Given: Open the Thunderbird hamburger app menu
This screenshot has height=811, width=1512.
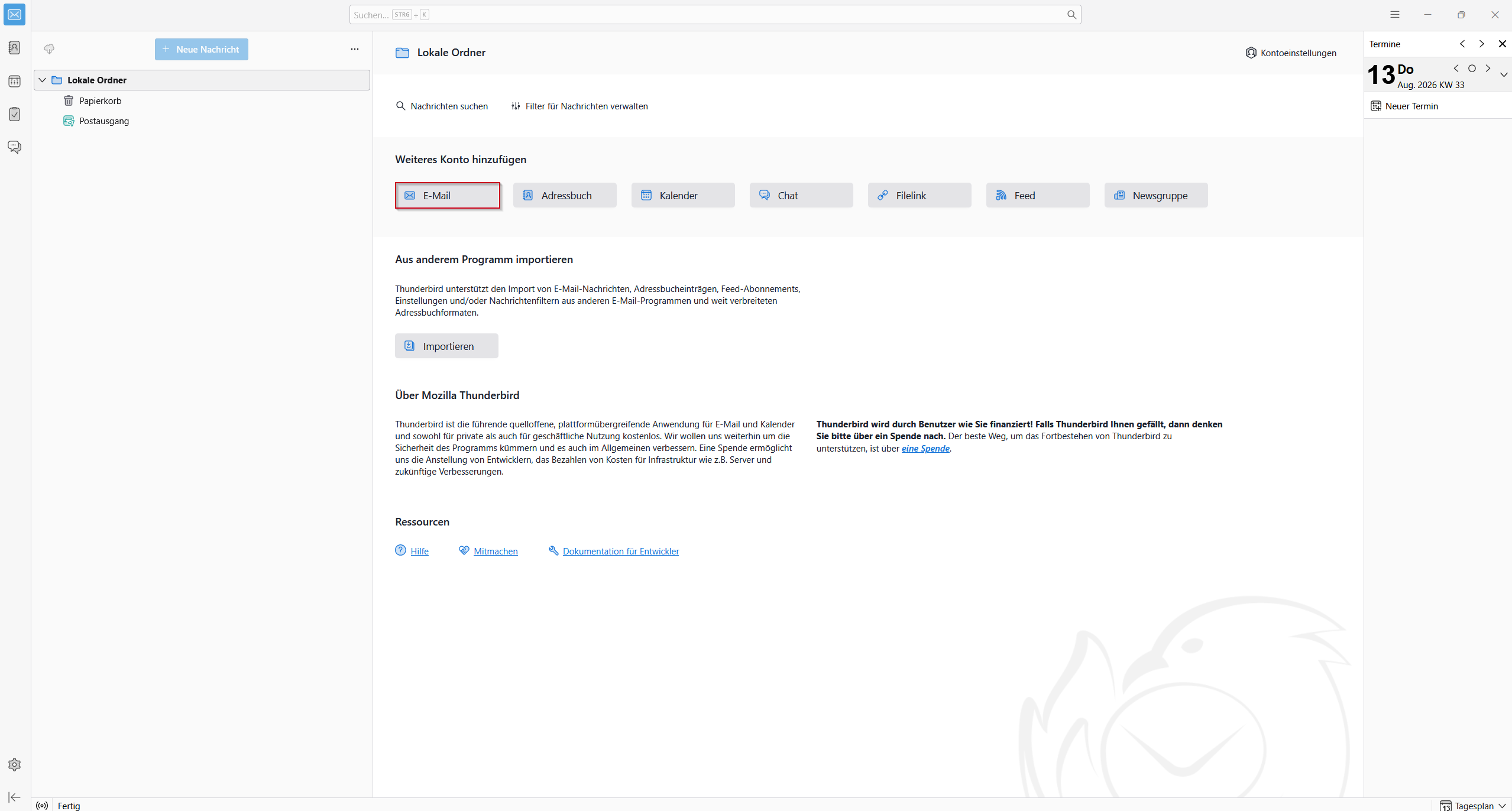Looking at the screenshot, I should click(x=1395, y=15).
